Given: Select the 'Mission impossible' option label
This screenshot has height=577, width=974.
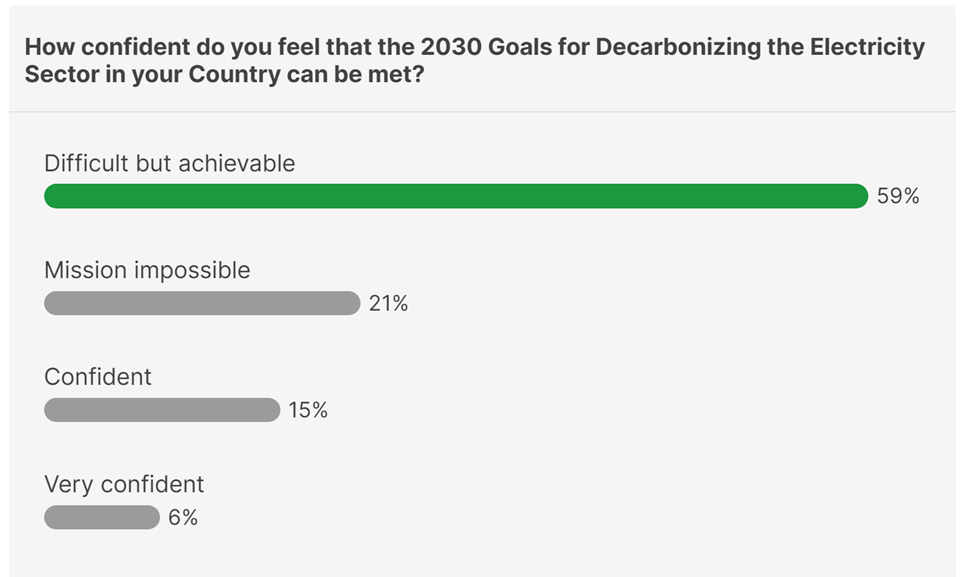Looking at the screenshot, I should (x=147, y=270).
